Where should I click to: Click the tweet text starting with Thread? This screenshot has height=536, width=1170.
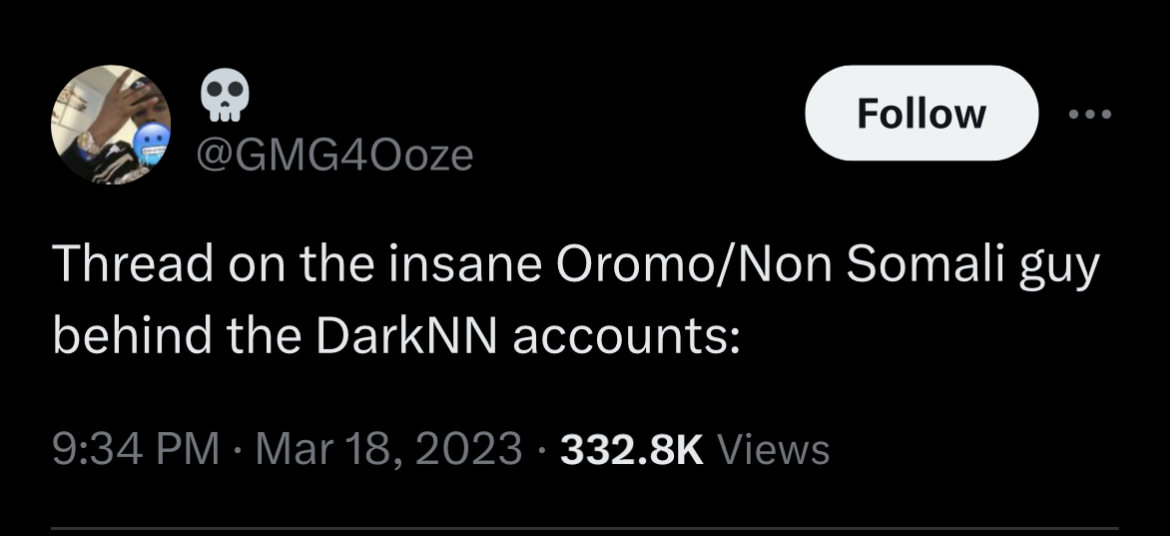tap(576, 301)
